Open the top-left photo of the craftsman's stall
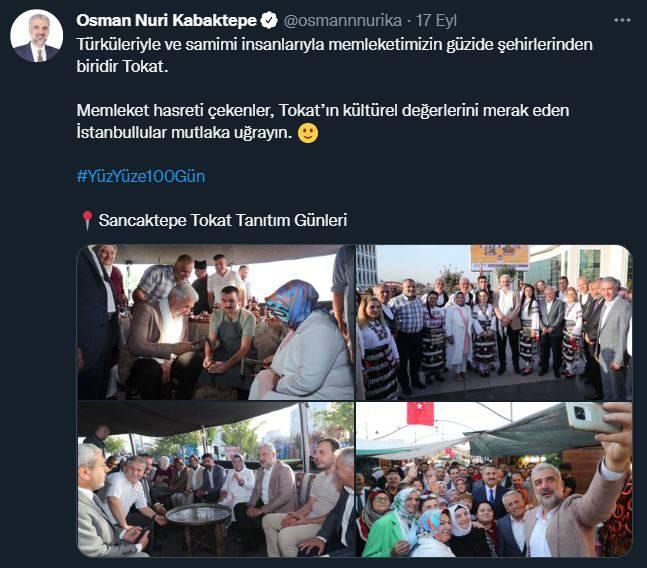Viewport: 647px width, 568px height. [x=216, y=322]
